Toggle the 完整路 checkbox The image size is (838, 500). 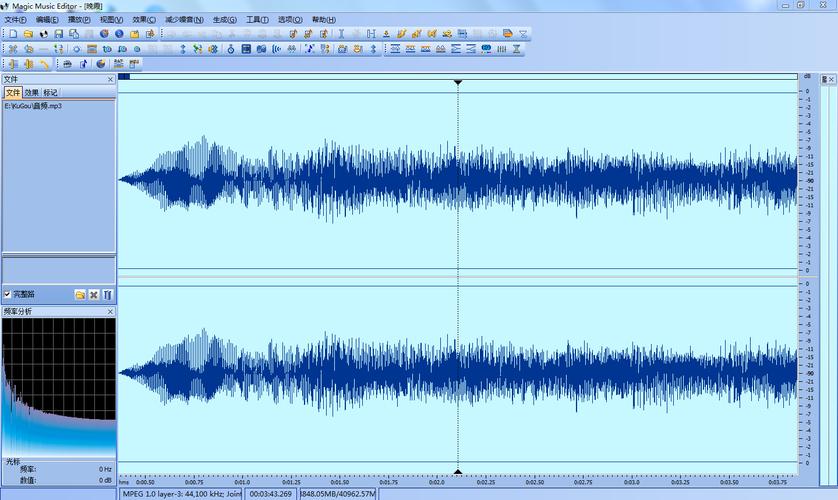(x=7, y=294)
